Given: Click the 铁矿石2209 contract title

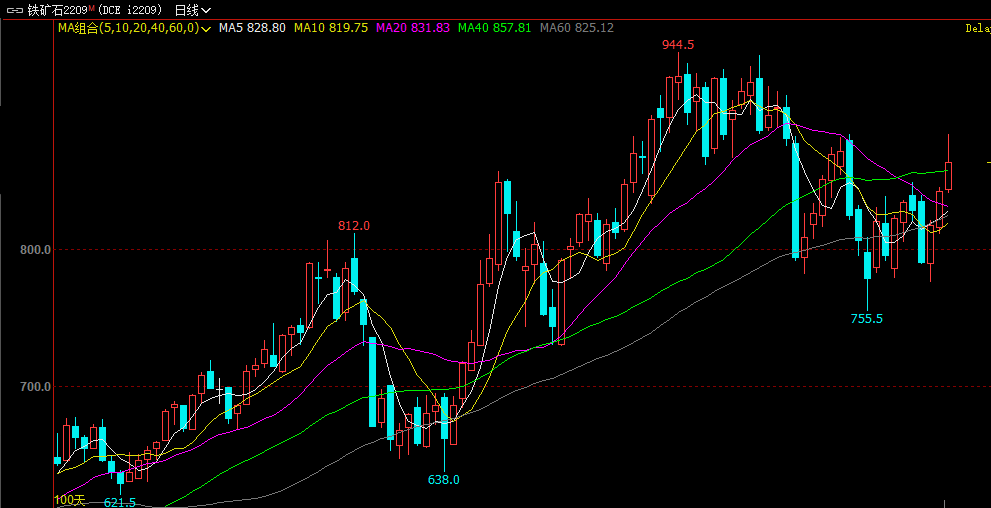Looking at the screenshot, I should click(58, 10).
